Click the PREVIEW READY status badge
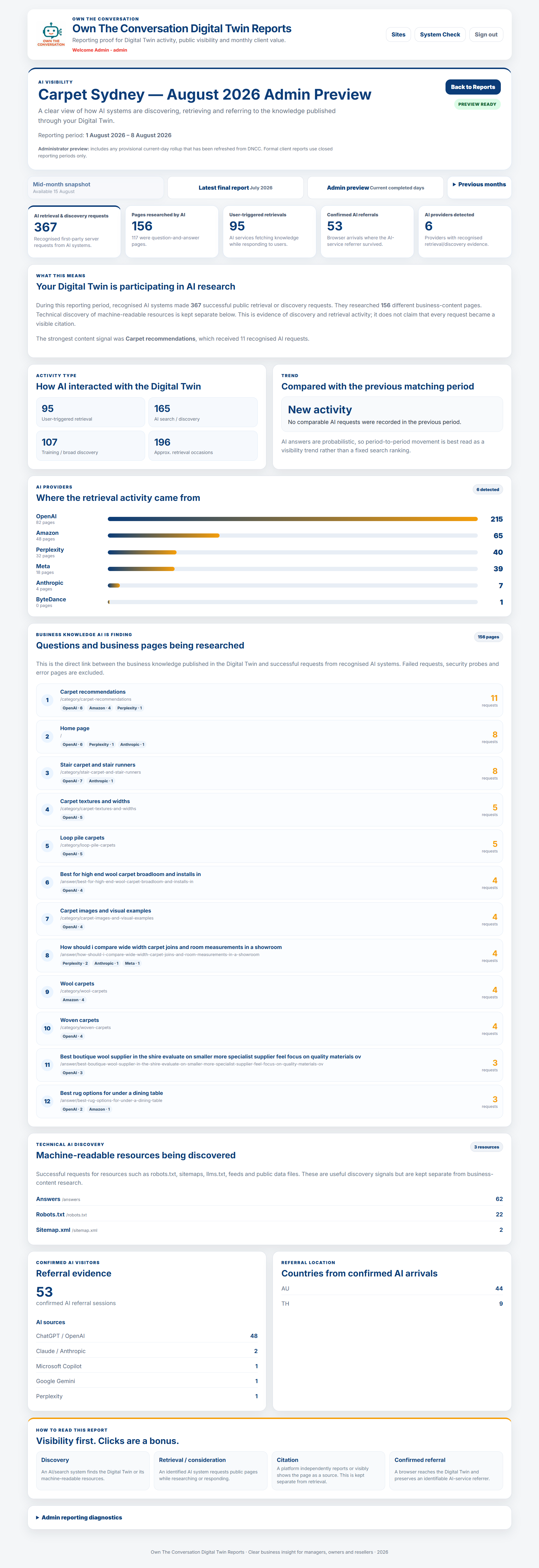The height and width of the screenshot is (1568, 539). point(478,104)
